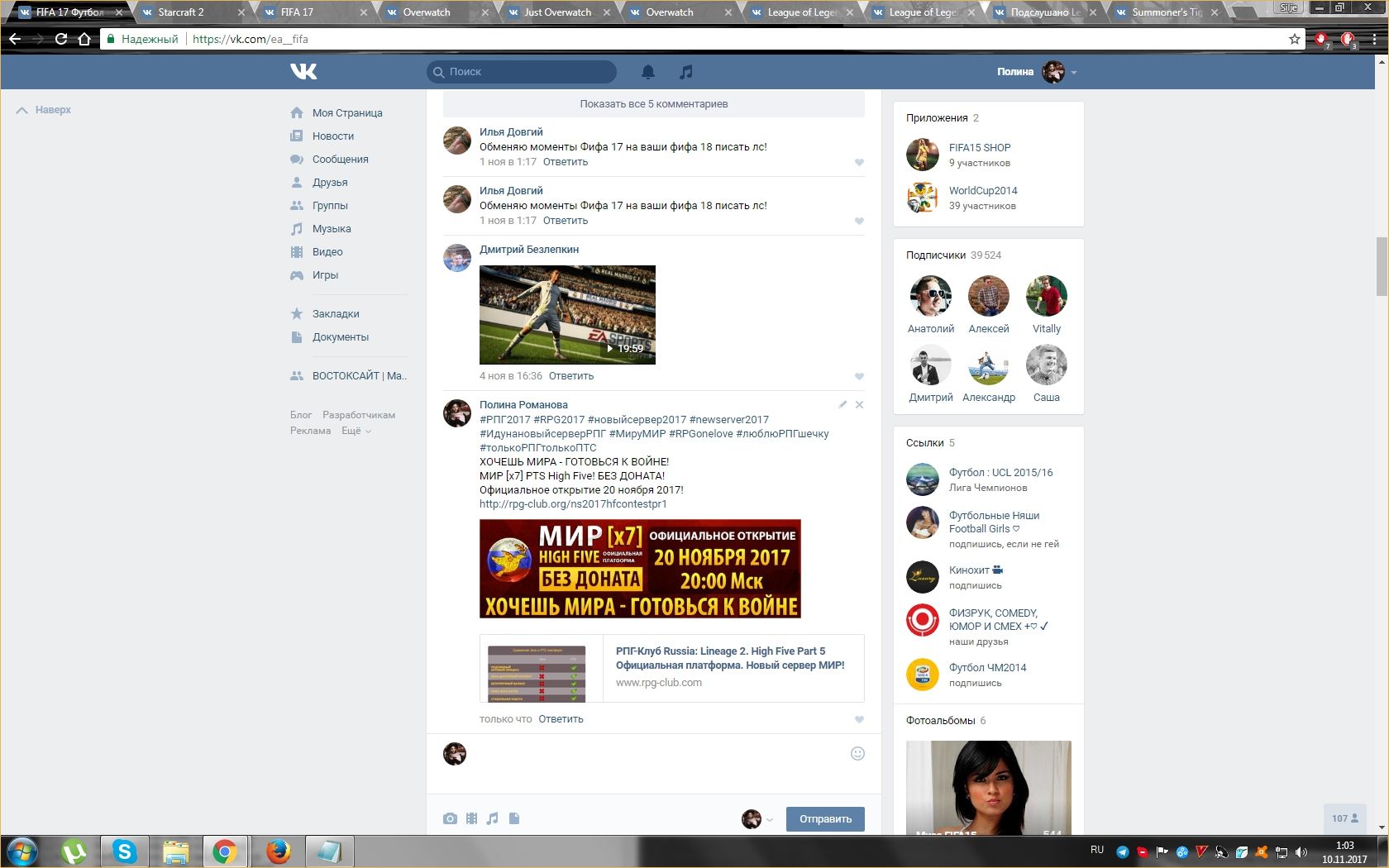Click the Отправить button
1389x868 pixels.
(x=825, y=819)
